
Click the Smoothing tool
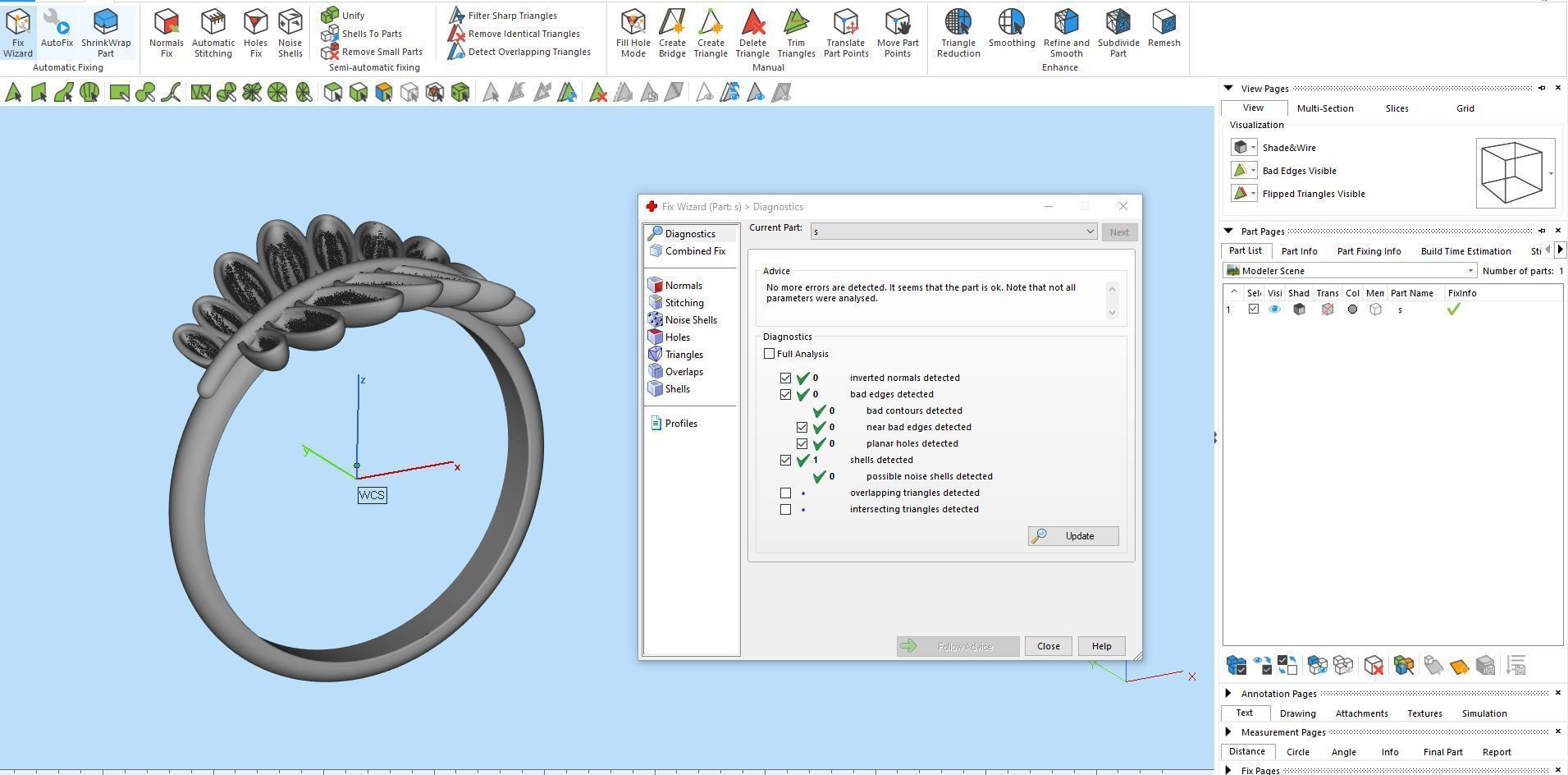point(1012,29)
